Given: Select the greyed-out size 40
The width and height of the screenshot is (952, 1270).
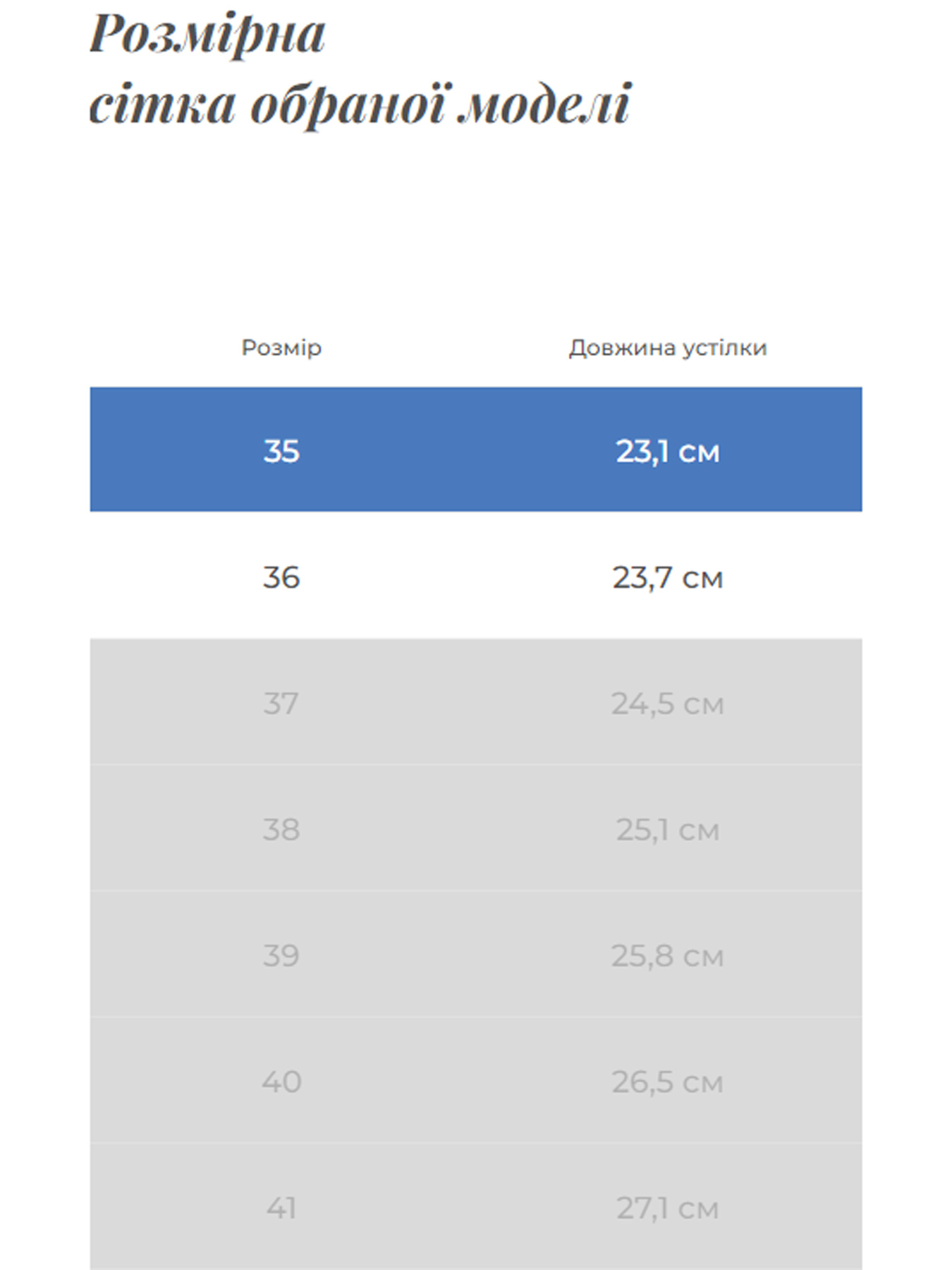Looking at the screenshot, I should [x=281, y=1082].
